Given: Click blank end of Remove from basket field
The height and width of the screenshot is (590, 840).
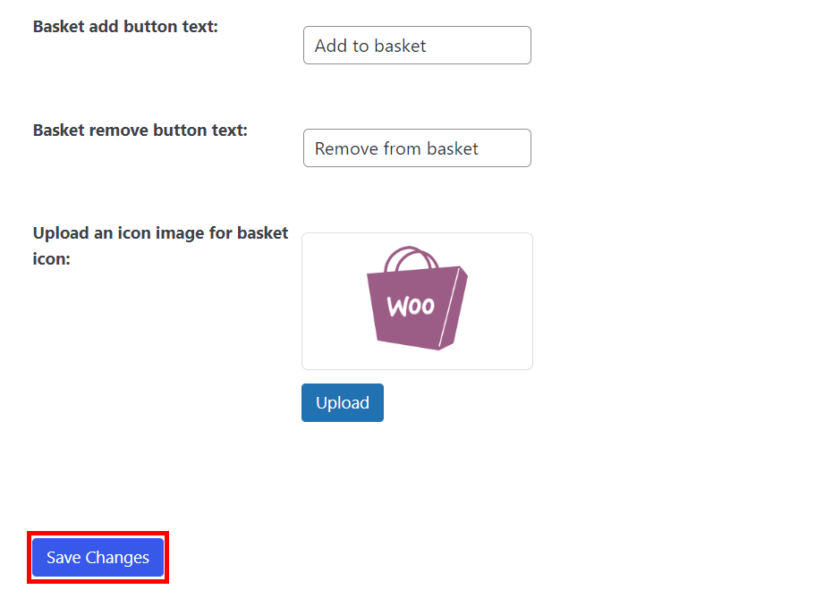Looking at the screenshot, I should pos(504,148).
